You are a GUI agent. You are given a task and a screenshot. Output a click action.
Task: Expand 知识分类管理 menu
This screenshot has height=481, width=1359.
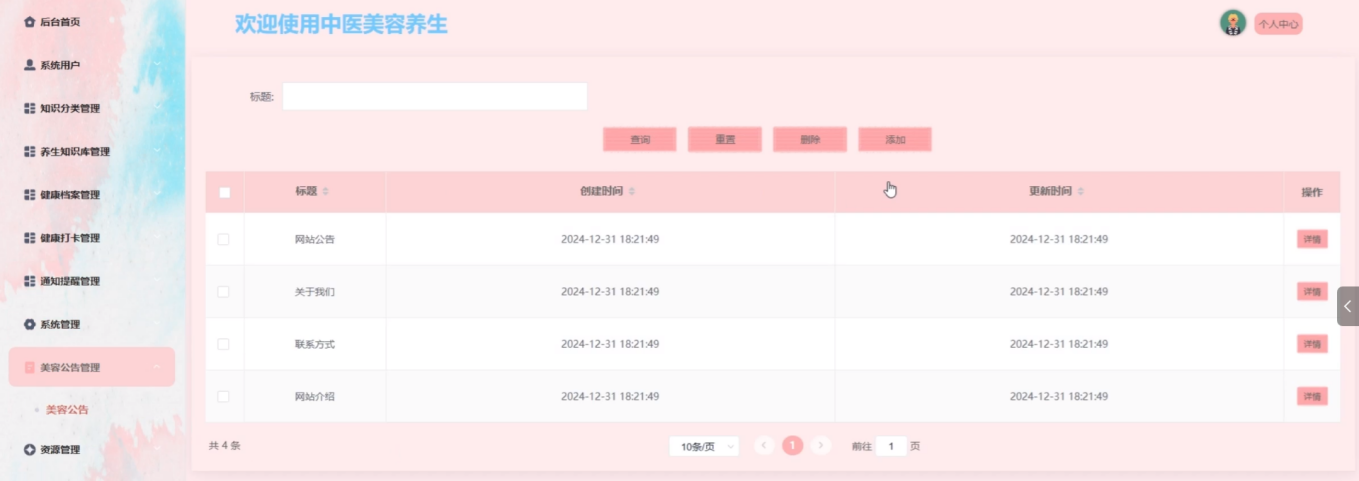[92, 108]
